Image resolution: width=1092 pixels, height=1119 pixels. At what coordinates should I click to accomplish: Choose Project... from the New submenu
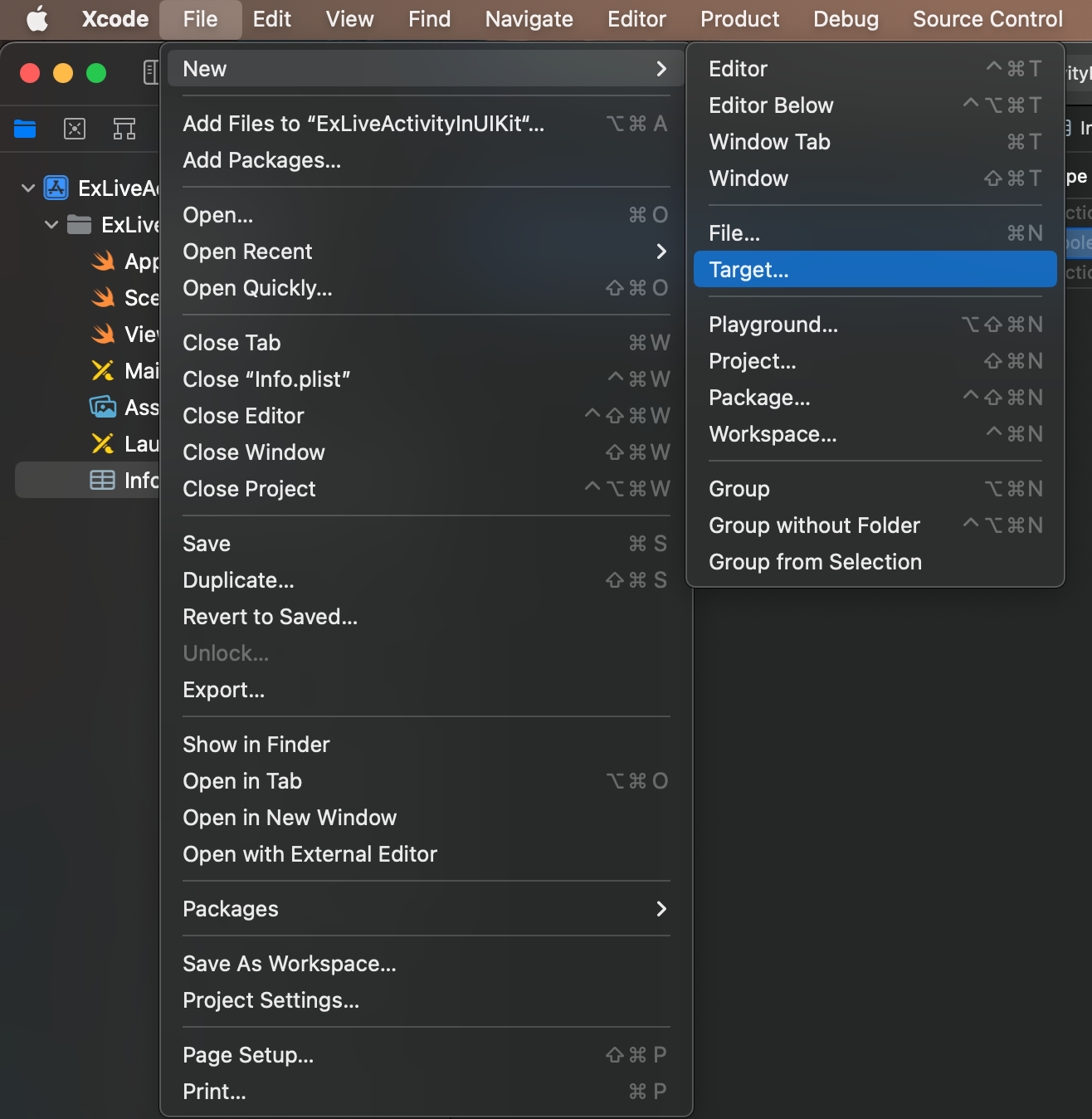coord(875,361)
